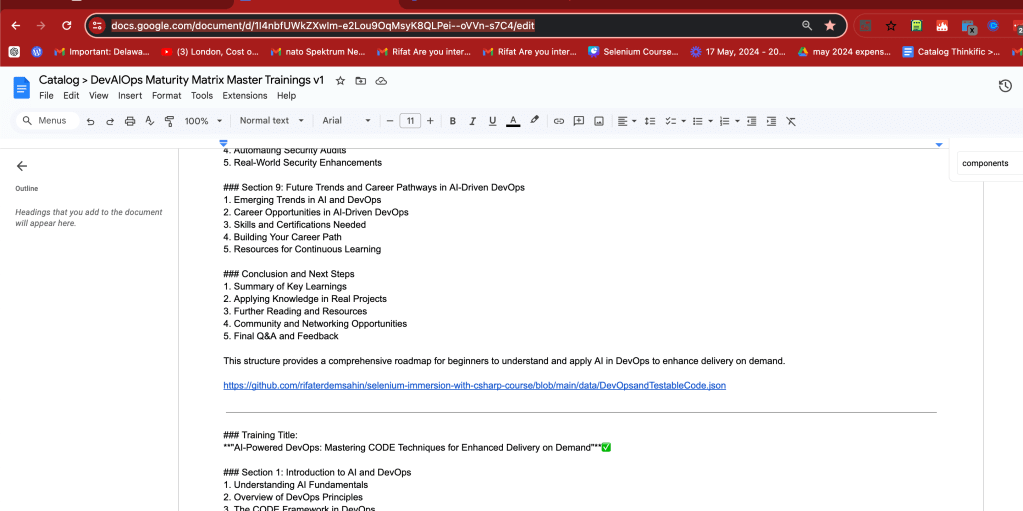Run spelling and grammar check
Viewport: 1023px width, 511px height.
(x=149, y=121)
